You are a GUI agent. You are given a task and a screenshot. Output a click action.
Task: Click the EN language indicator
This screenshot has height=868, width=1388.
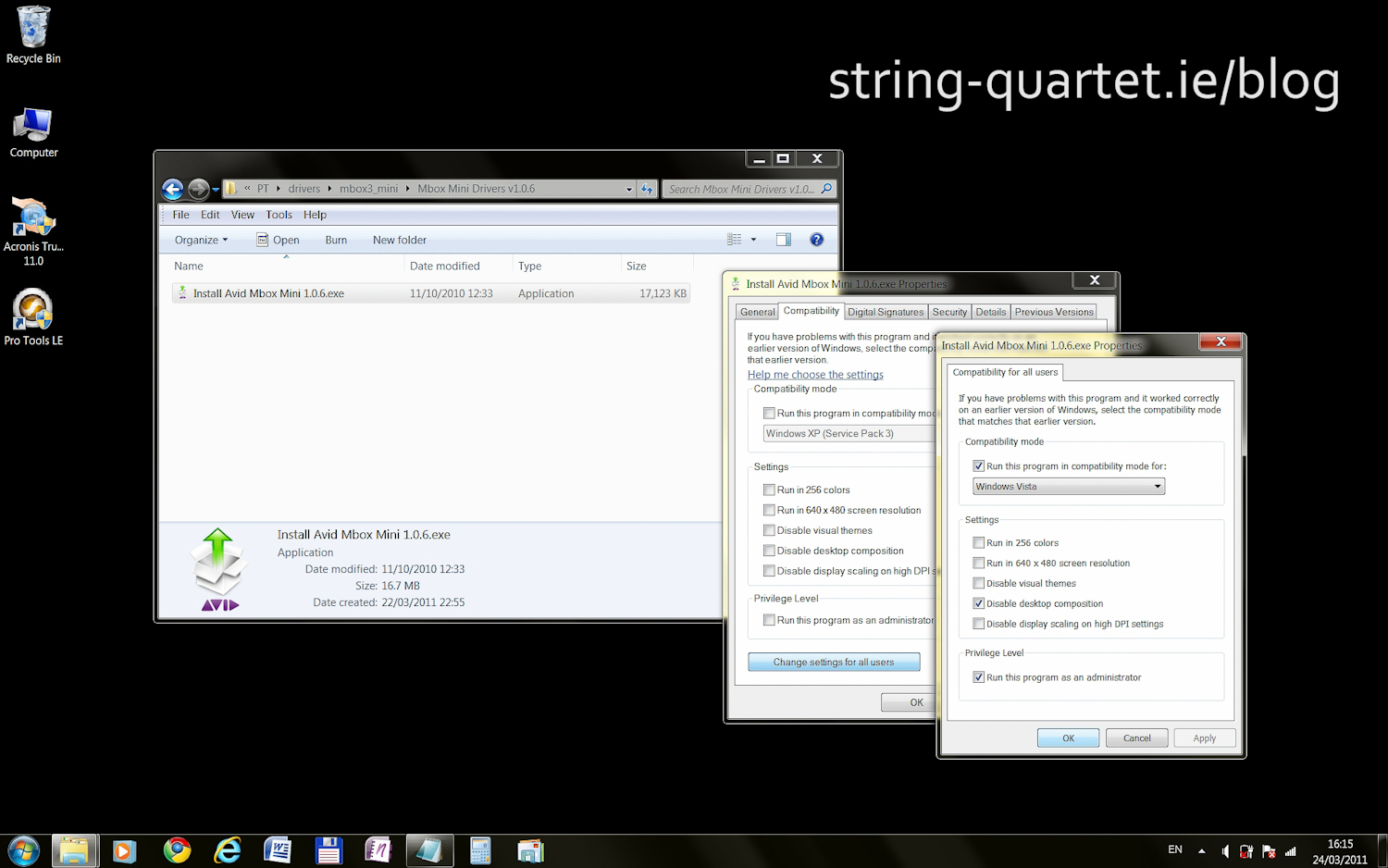1175,849
